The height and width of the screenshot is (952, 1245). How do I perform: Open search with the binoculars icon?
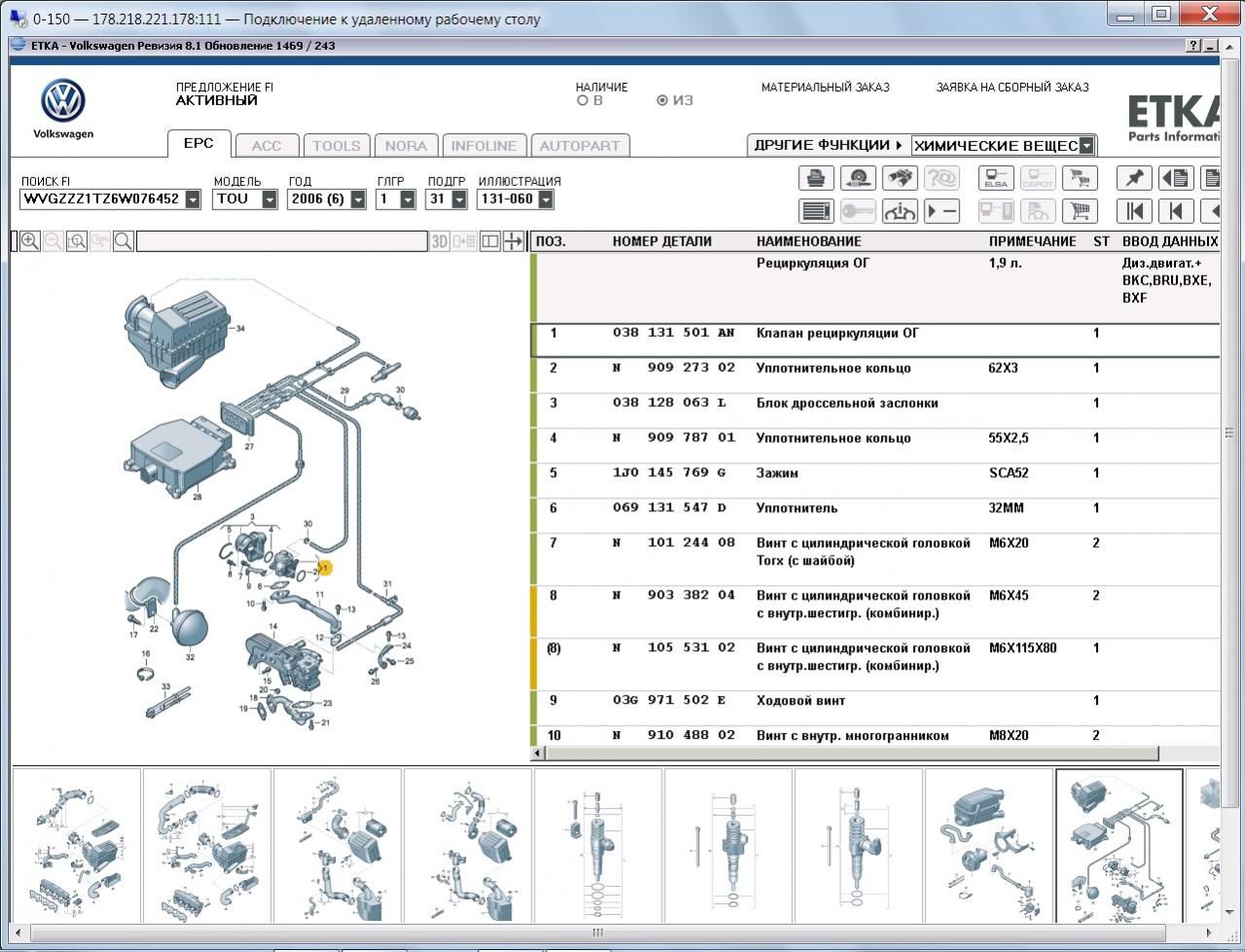899,178
